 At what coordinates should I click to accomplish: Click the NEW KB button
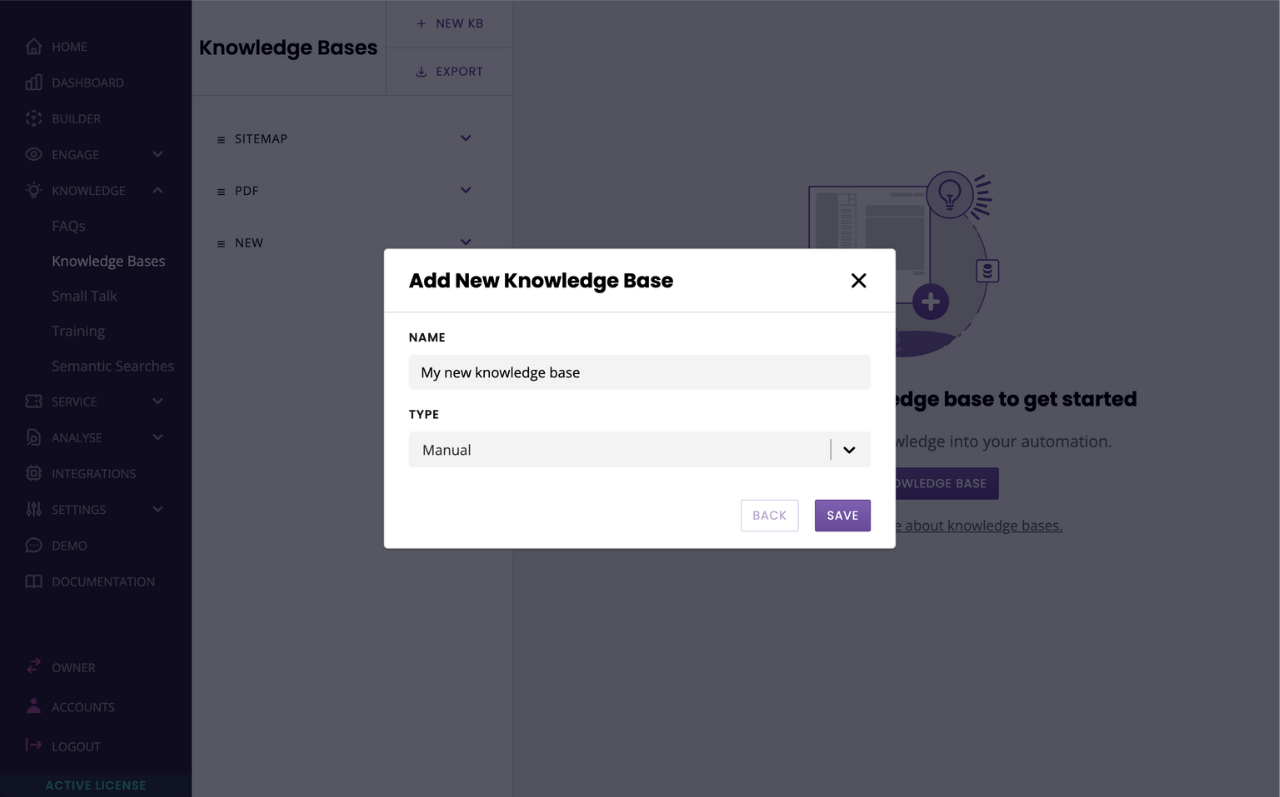449,23
